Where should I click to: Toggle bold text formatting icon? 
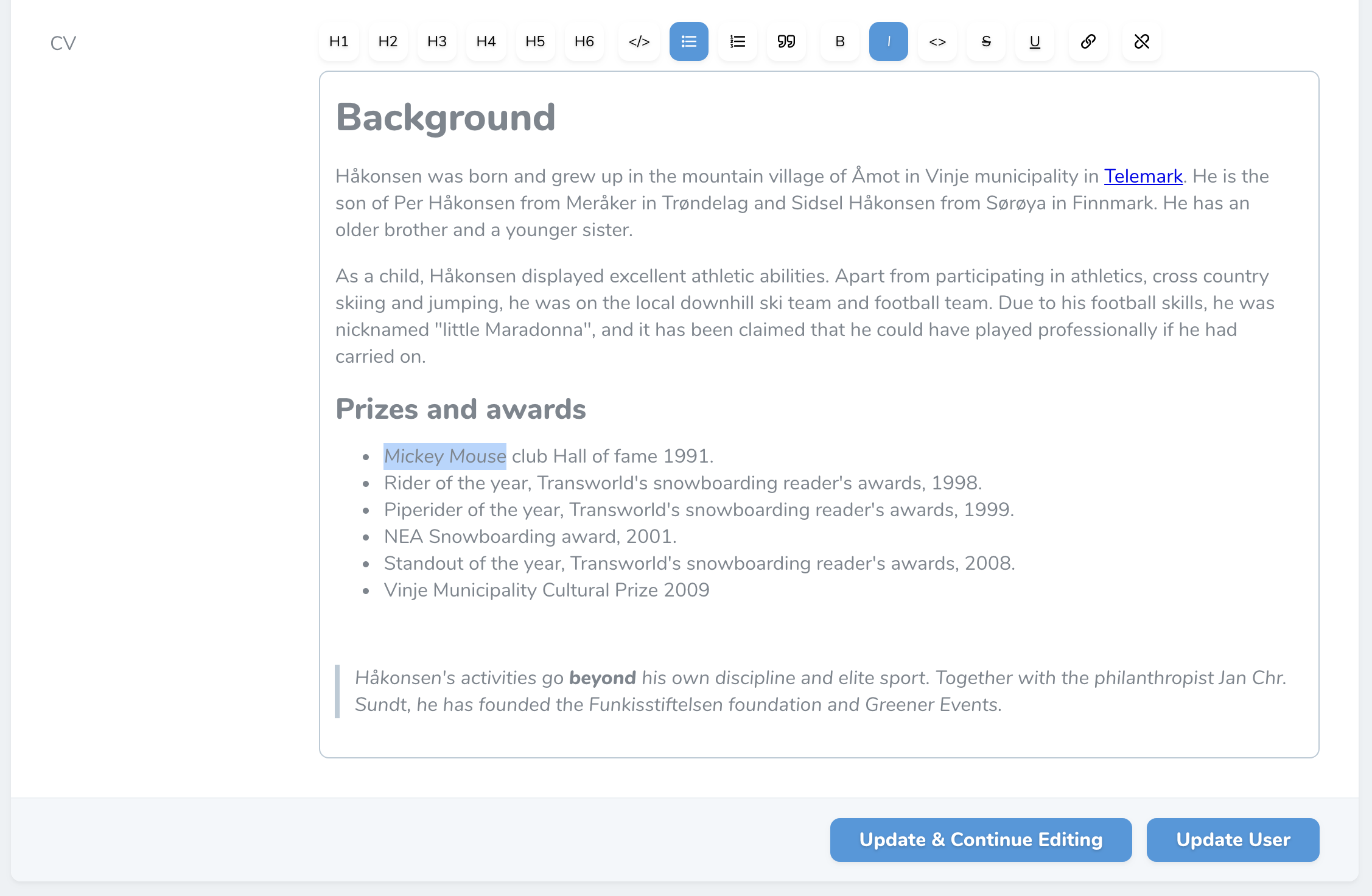tap(839, 42)
